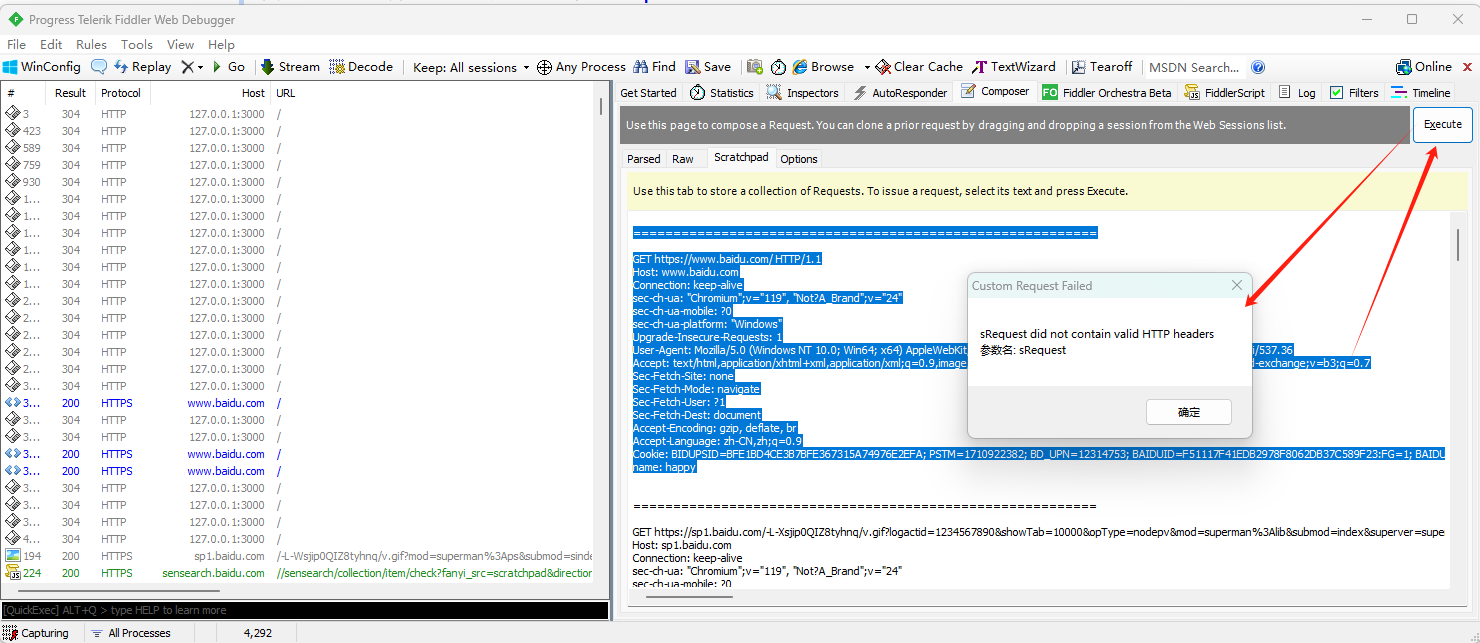This screenshot has width=1480, height=643.
Task: Click the Execute button
Action: [x=1442, y=125]
